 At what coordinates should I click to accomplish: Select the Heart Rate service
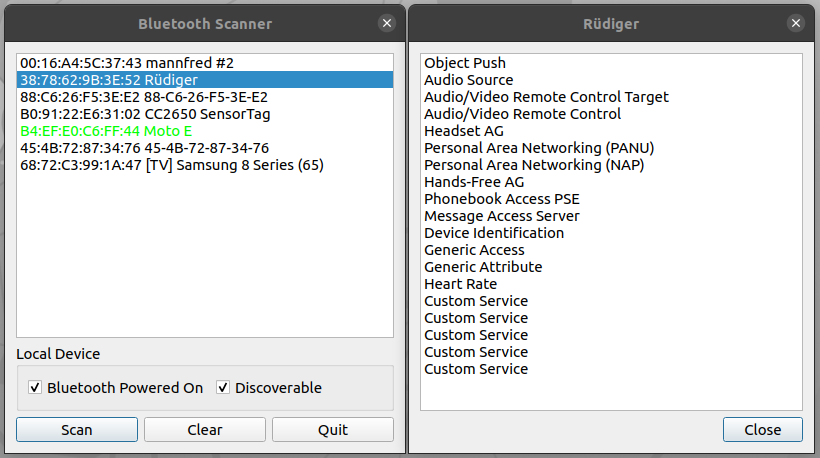460,284
